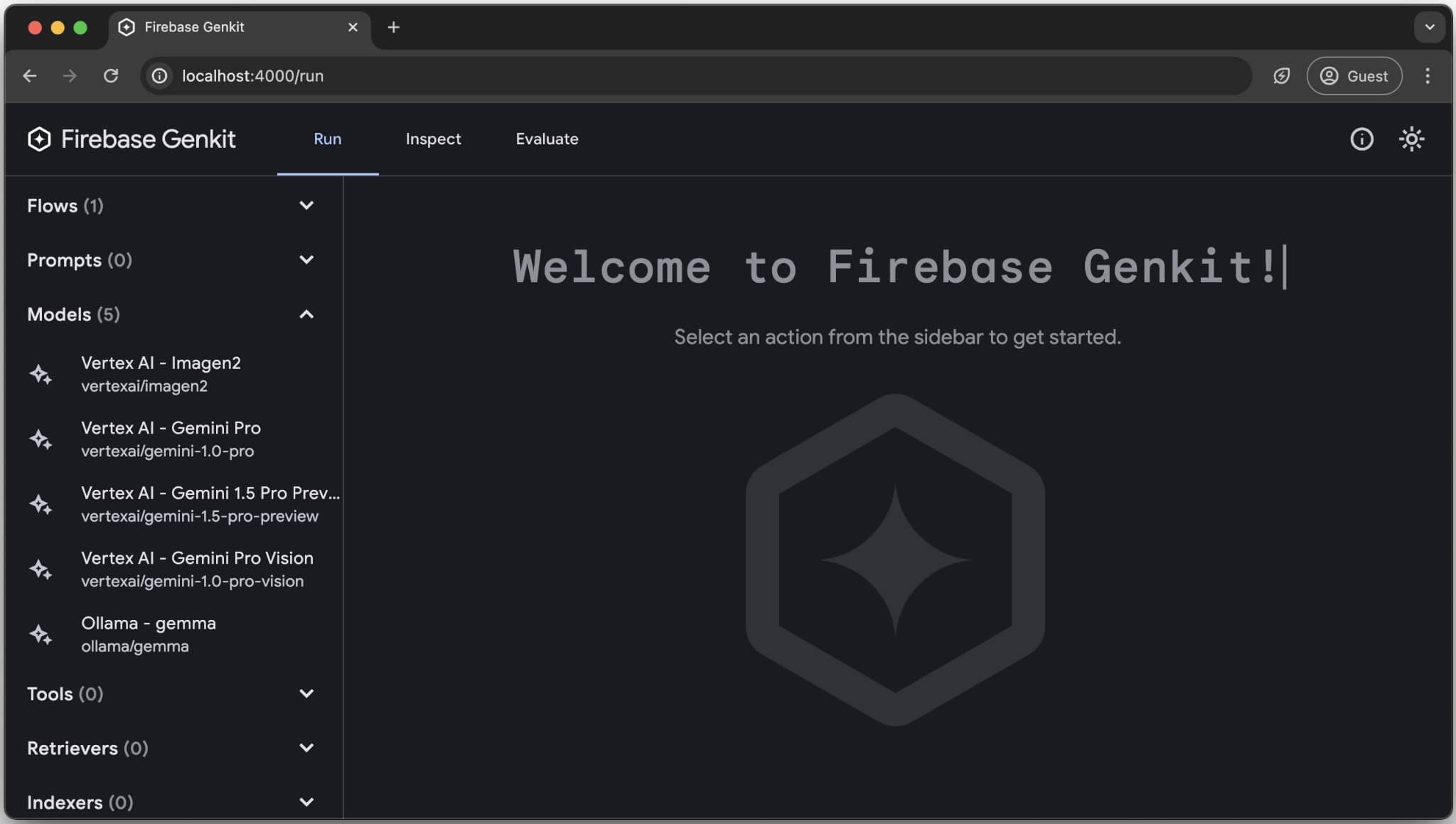Click sparkle icon beside Ollama gemma model
The height and width of the screenshot is (824, 1456).
click(41, 634)
